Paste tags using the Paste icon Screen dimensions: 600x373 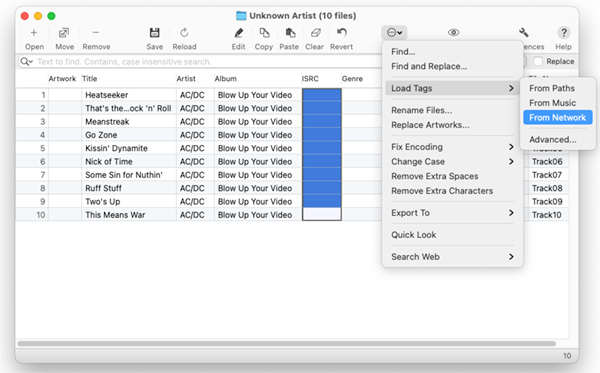click(290, 33)
